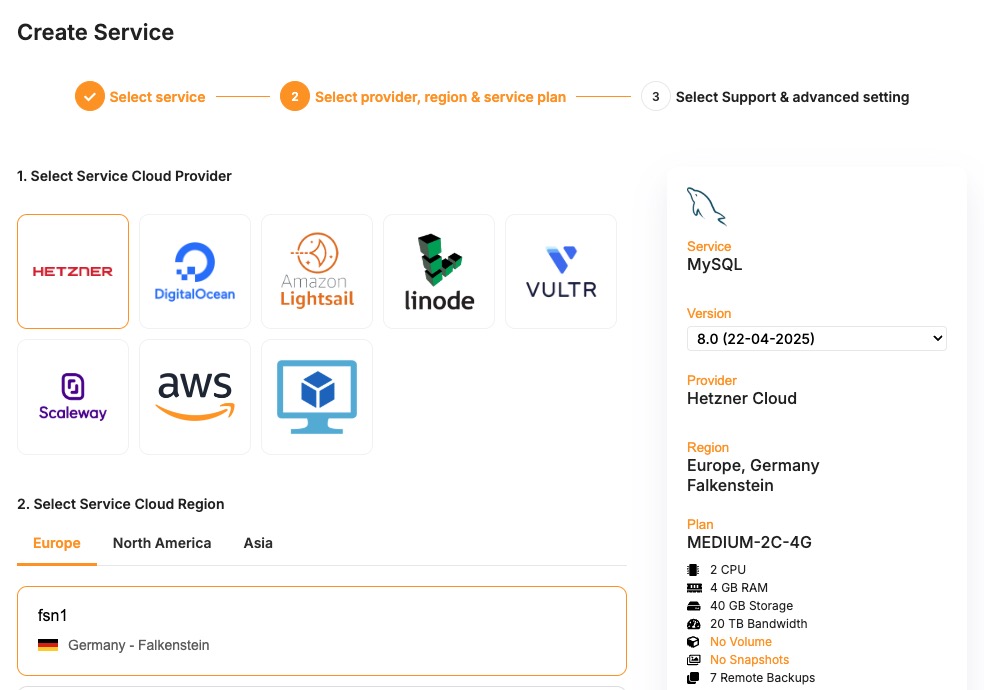Choose Vultr as the provider
The image size is (984, 690).
click(x=561, y=271)
